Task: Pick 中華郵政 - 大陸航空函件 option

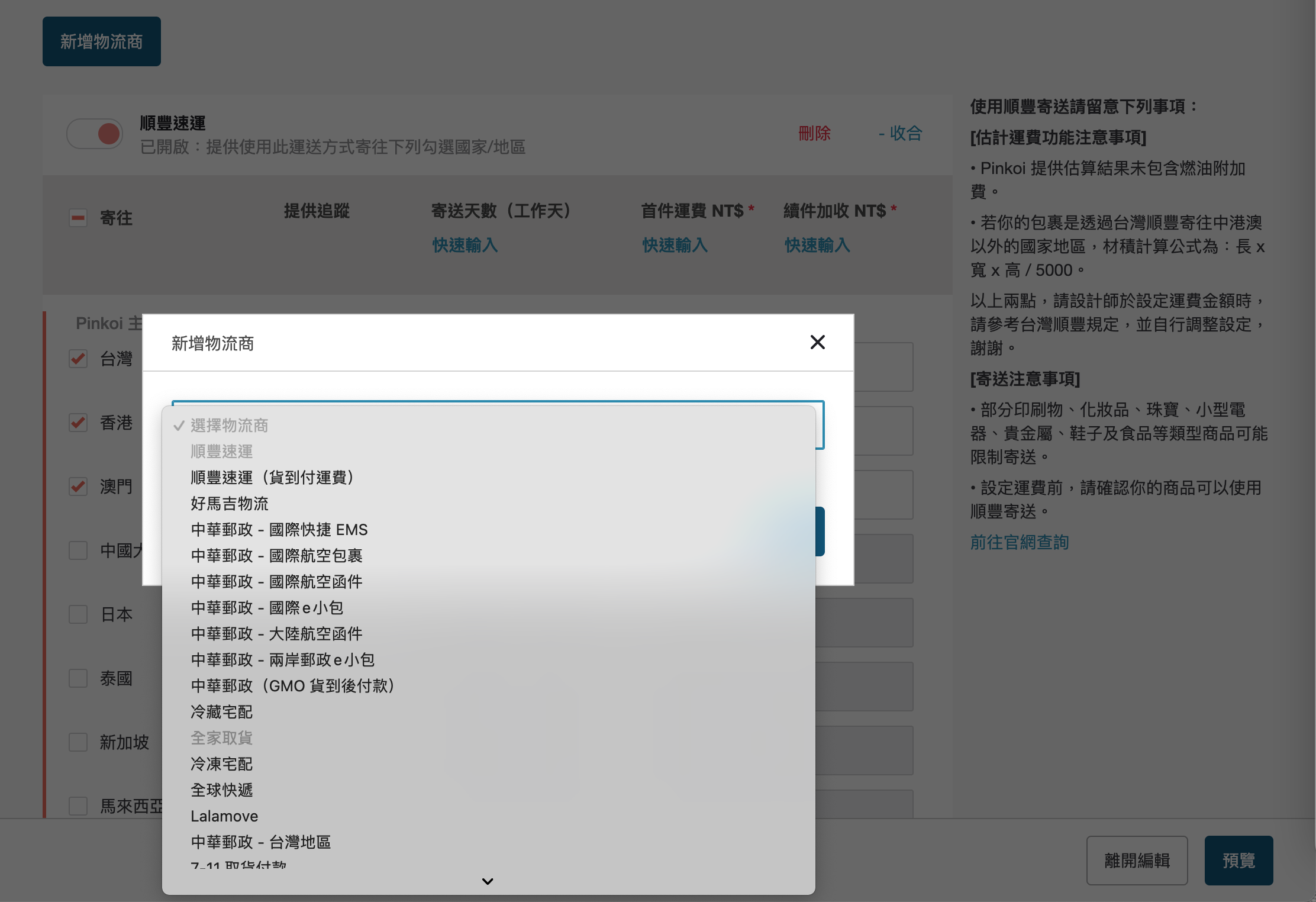Action: click(x=489, y=634)
